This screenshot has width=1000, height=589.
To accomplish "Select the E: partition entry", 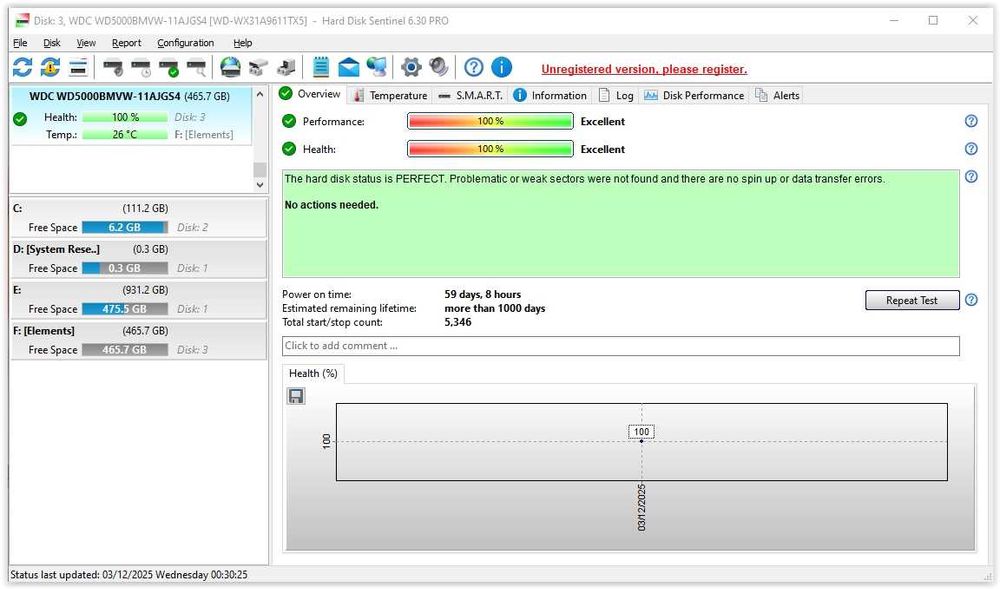I will pyautogui.click(x=139, y=299).
